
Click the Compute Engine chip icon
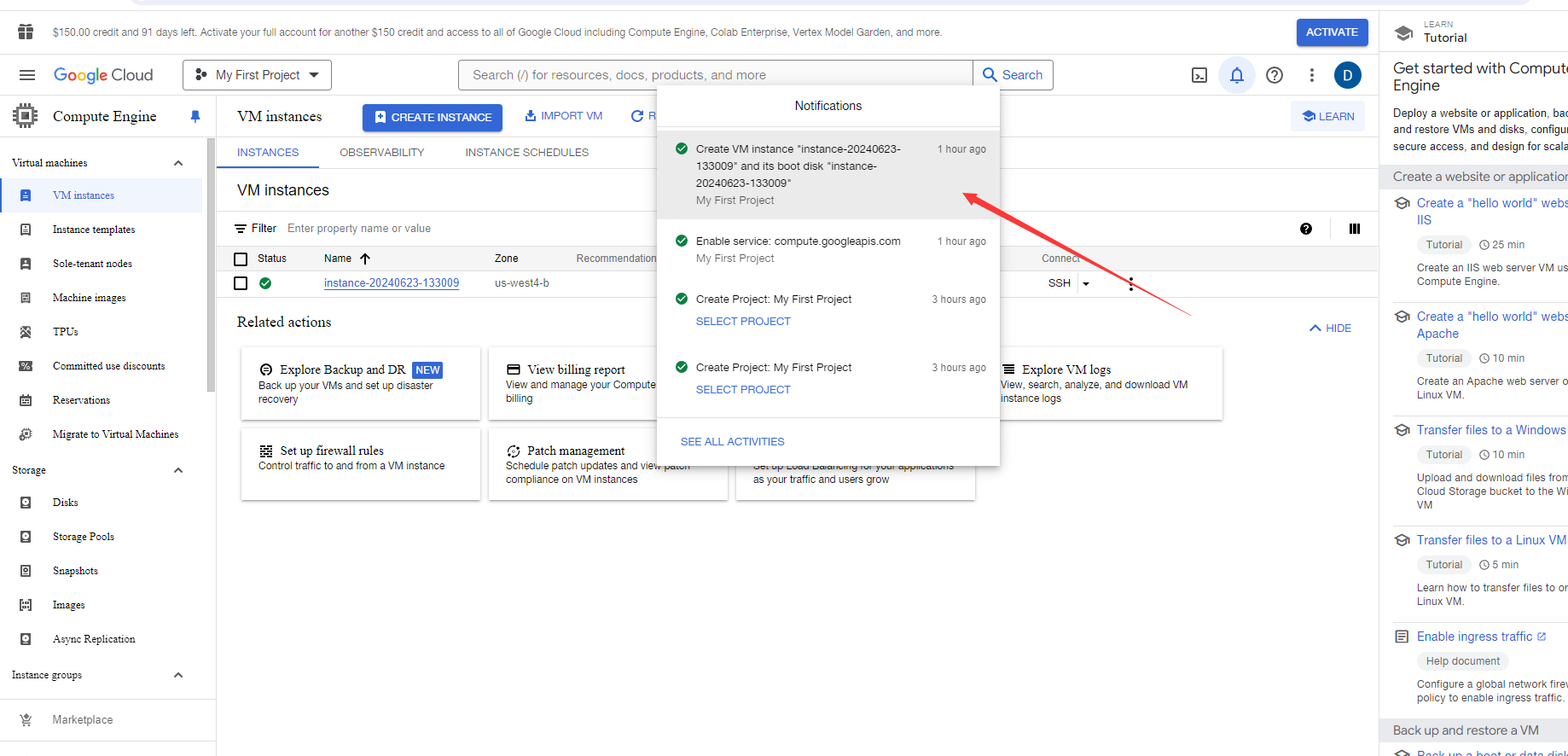[x=26, y=116]
